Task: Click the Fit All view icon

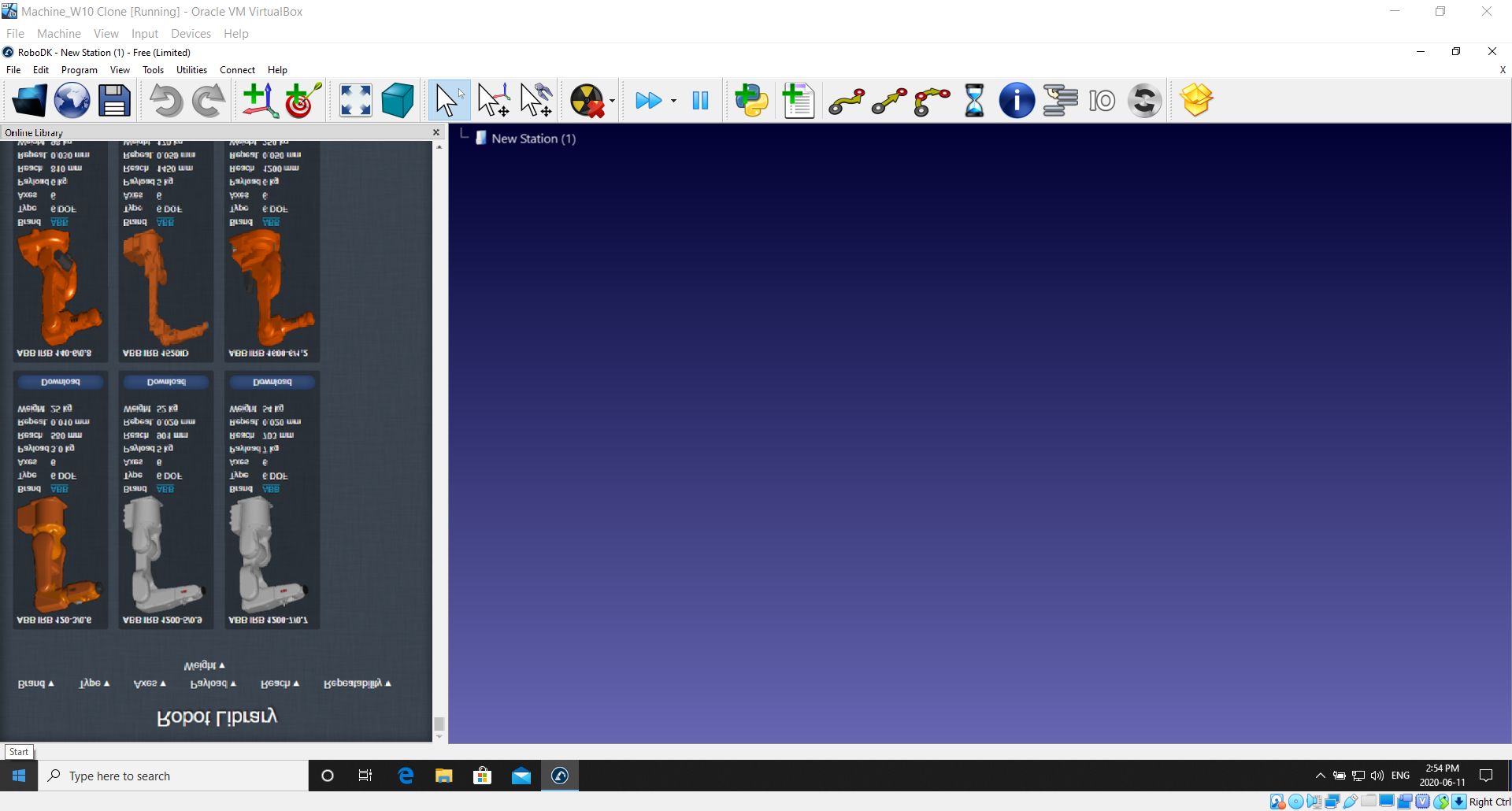Action: tap(355, 101)
